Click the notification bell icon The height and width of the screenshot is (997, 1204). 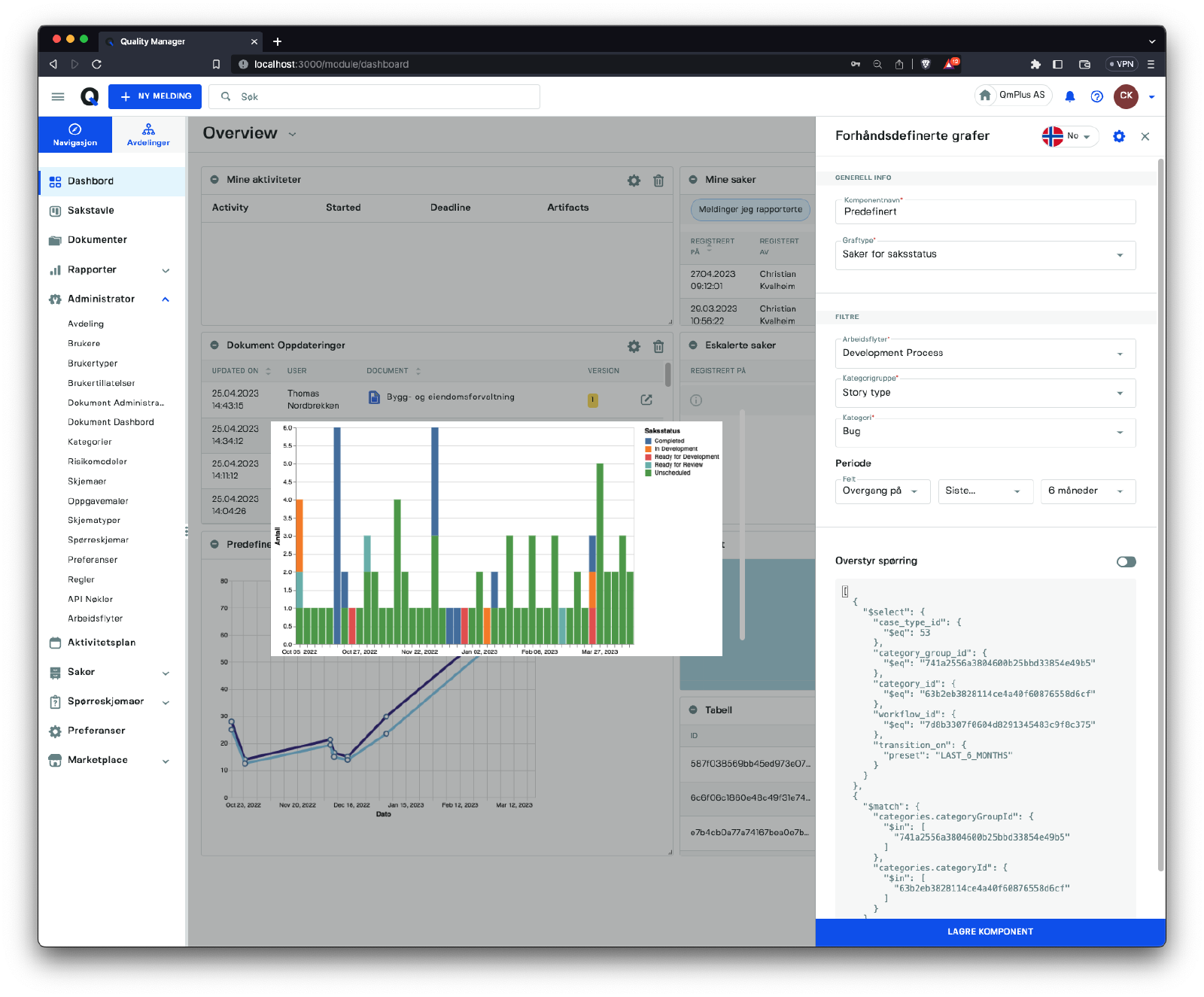1069,96
